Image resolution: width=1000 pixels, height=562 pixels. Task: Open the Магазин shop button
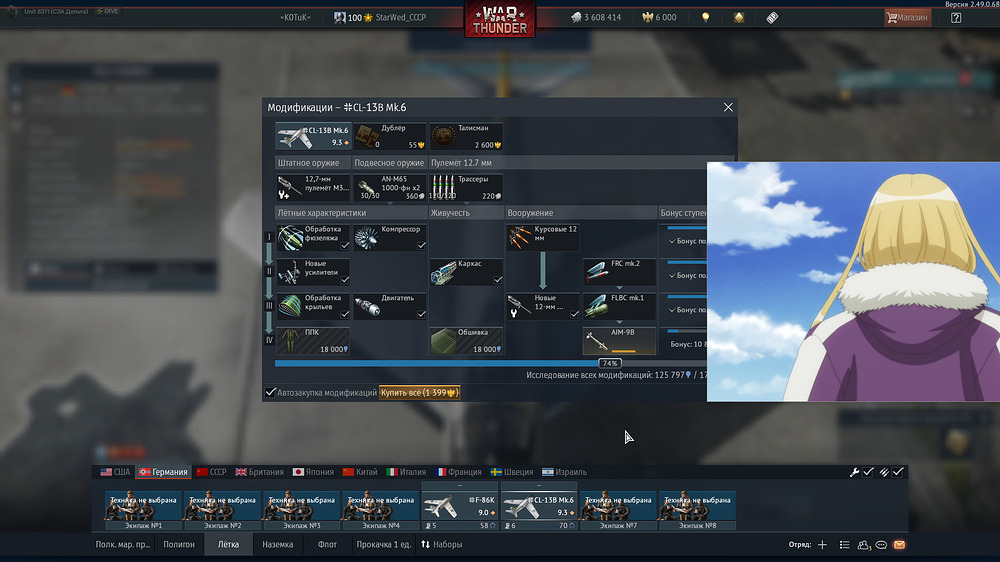[x=906, y=17]
